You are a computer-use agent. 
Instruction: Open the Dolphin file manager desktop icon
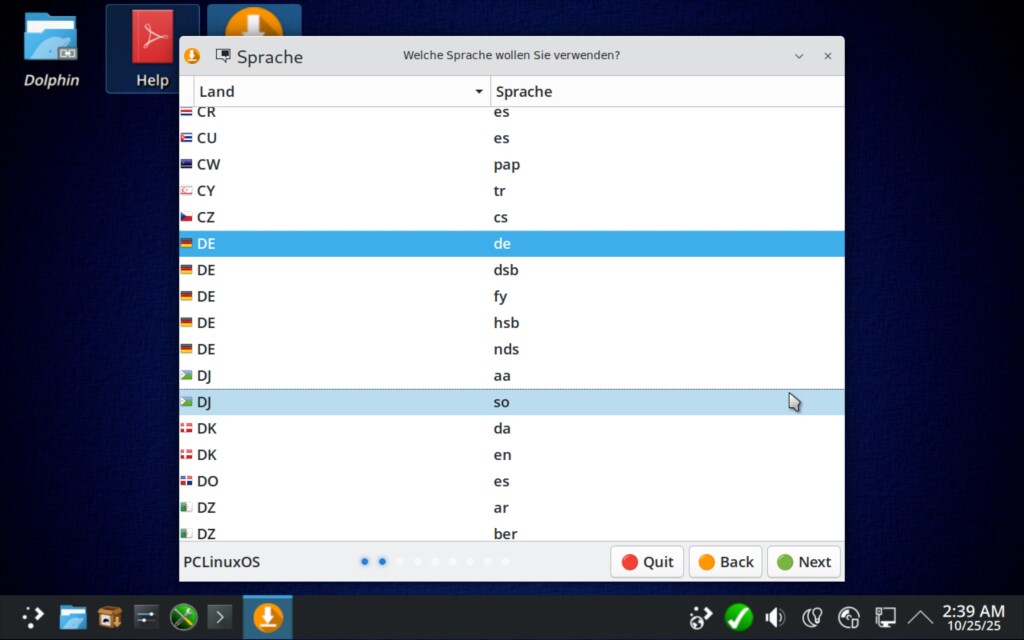point(51,49)
